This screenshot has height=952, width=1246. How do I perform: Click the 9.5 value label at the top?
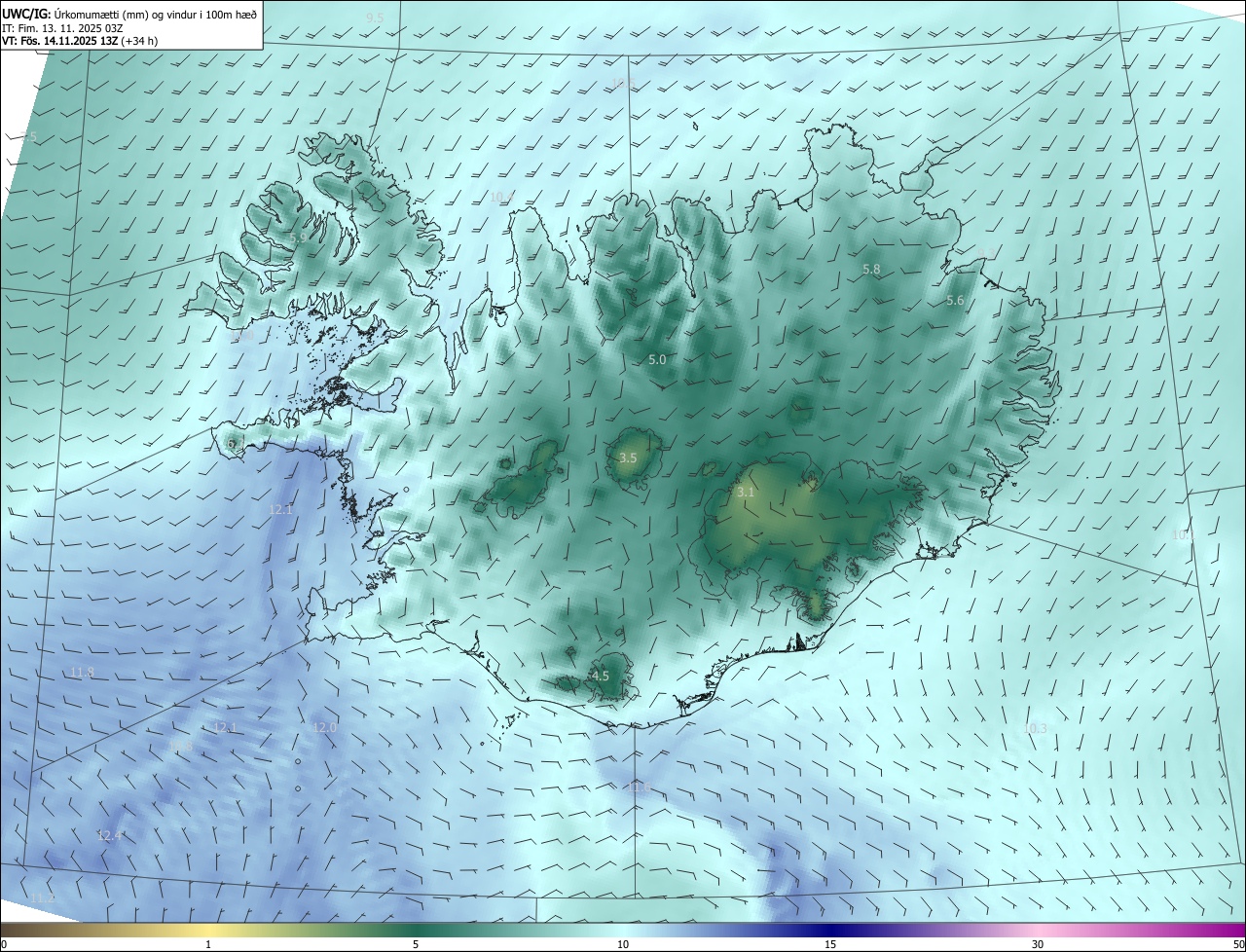[375, 18]
